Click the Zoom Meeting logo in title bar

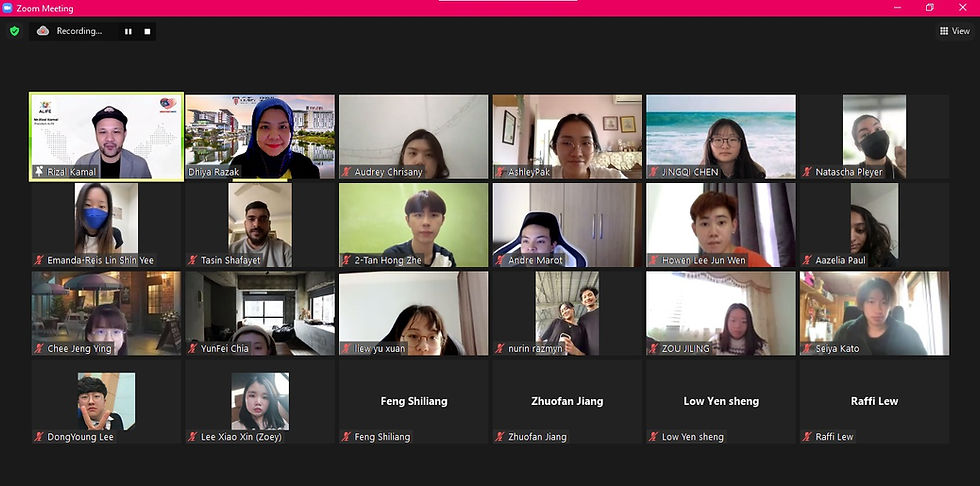pos(8,8)
